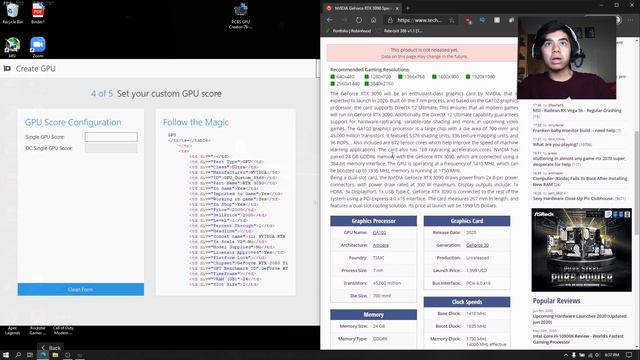Add this page to favorites with the star
The height and width of the screenshot is (360, 640).
coord(451,20)
